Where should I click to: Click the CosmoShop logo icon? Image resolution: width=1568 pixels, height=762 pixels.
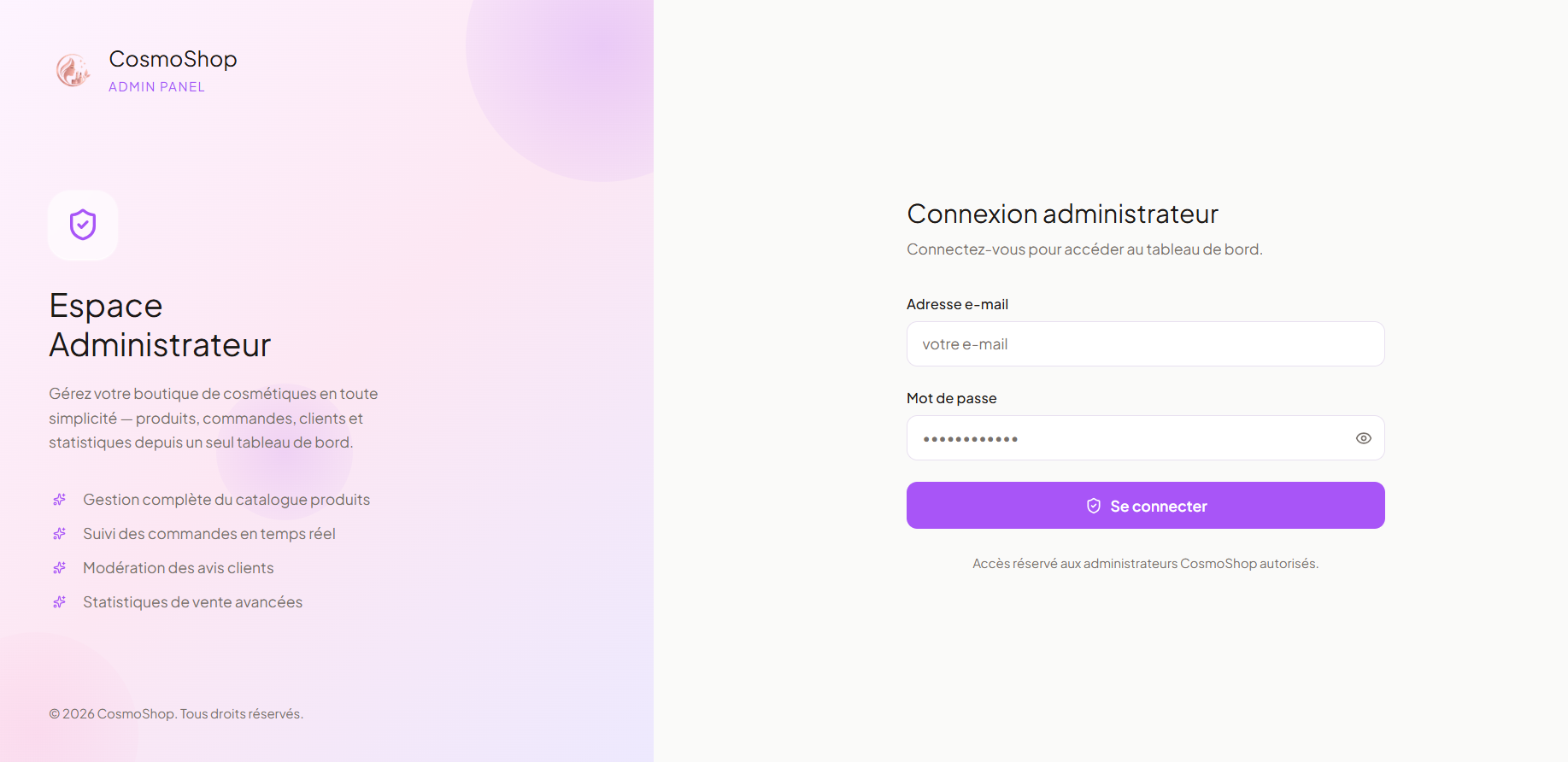73,71
